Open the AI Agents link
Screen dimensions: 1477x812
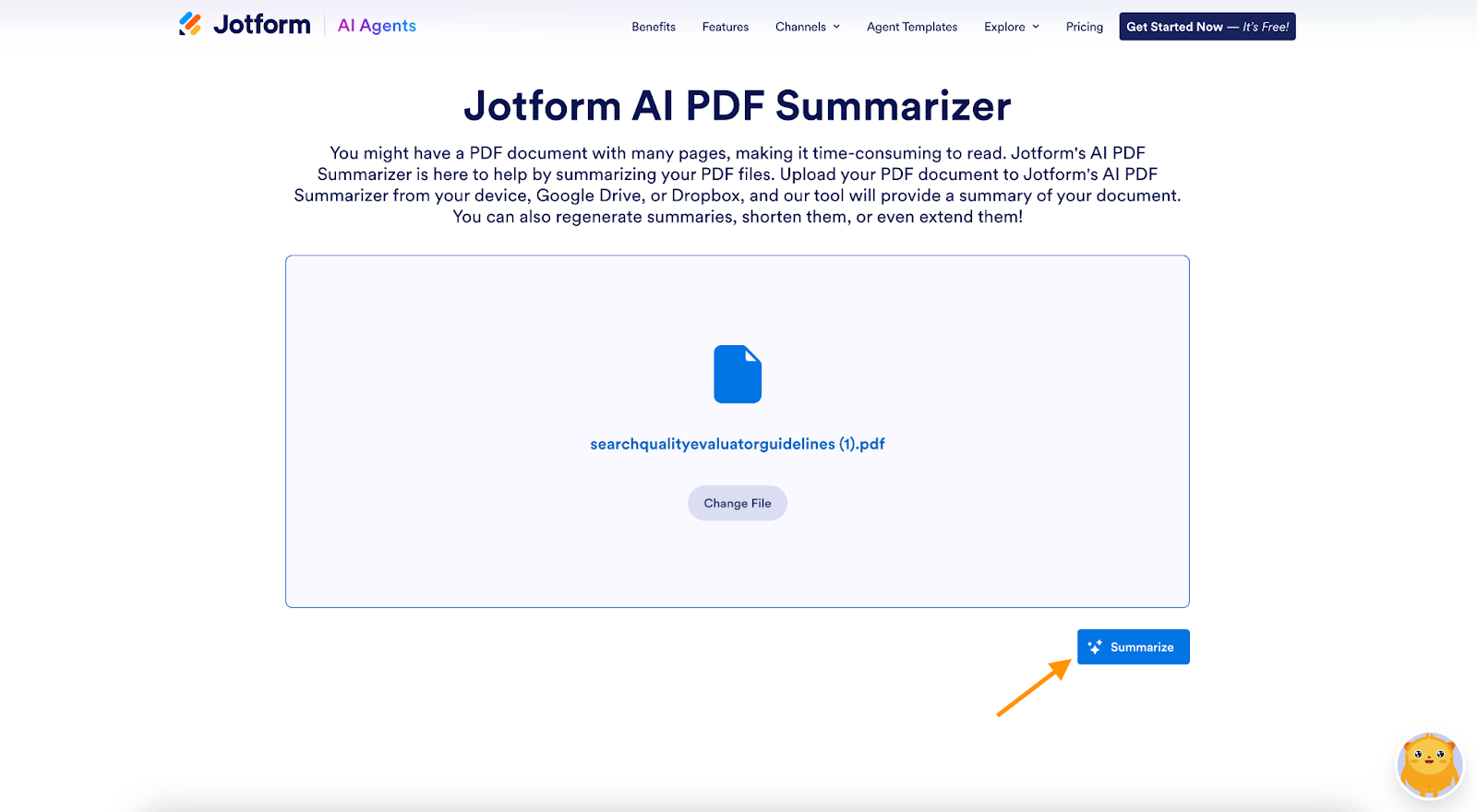click(377, 26)
